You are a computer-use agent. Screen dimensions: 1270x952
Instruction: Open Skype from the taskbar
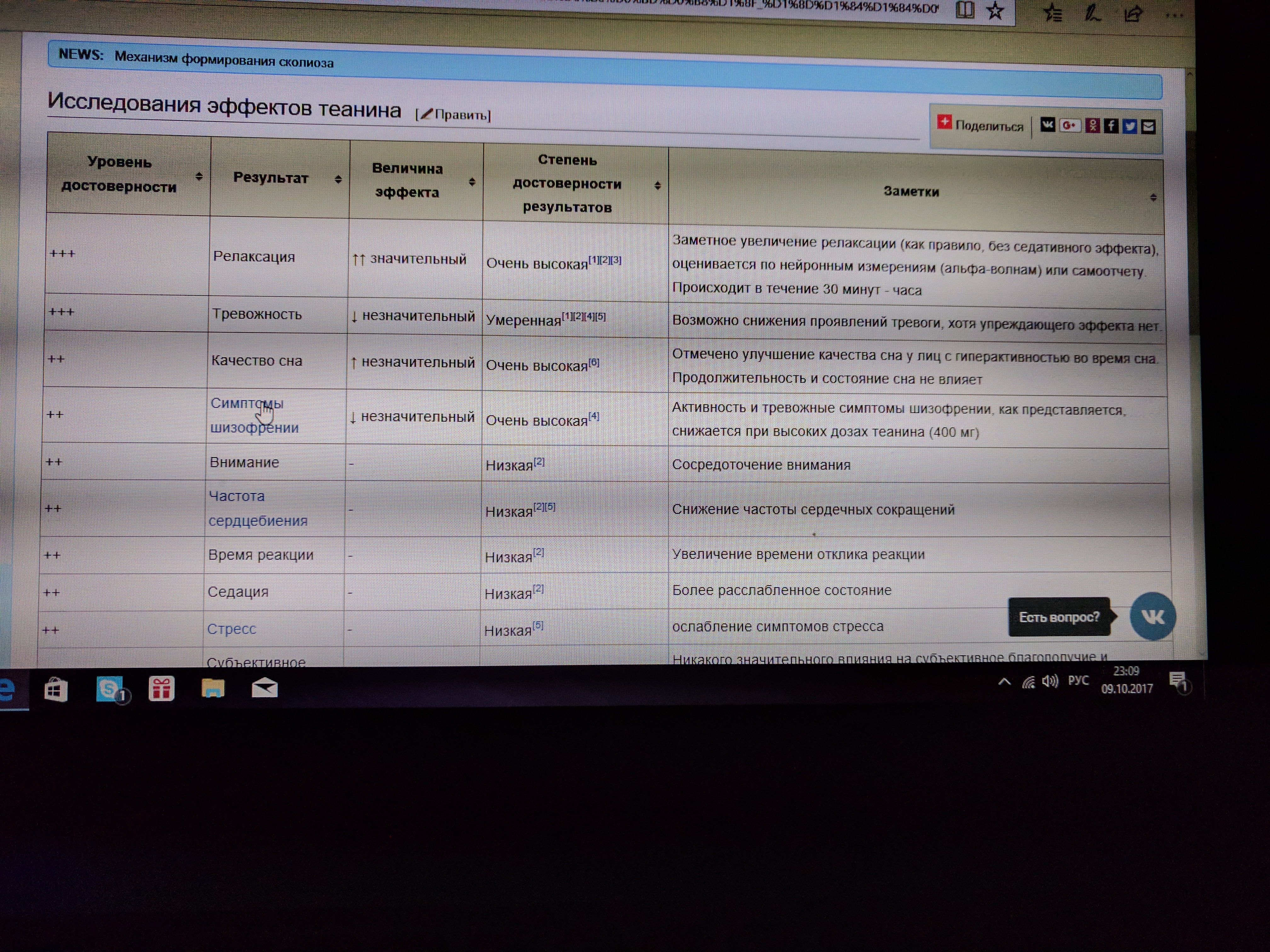click(110, 688)
